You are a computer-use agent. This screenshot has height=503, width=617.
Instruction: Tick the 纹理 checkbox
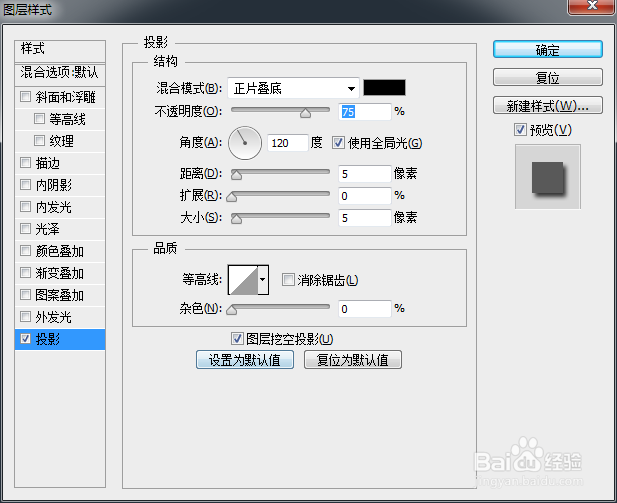[x=39, y=141]
